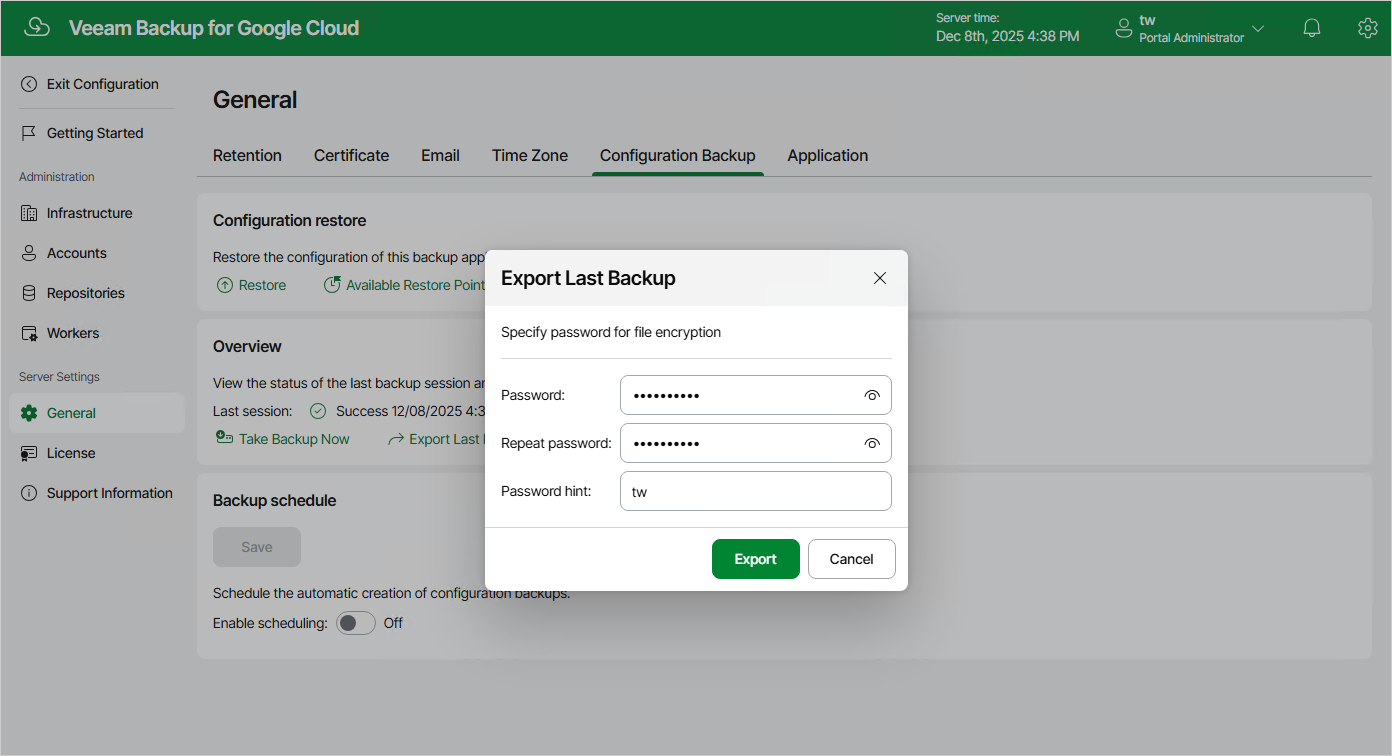
Task: Click the Getting Started flag icon
Action: tap(29, 133)
